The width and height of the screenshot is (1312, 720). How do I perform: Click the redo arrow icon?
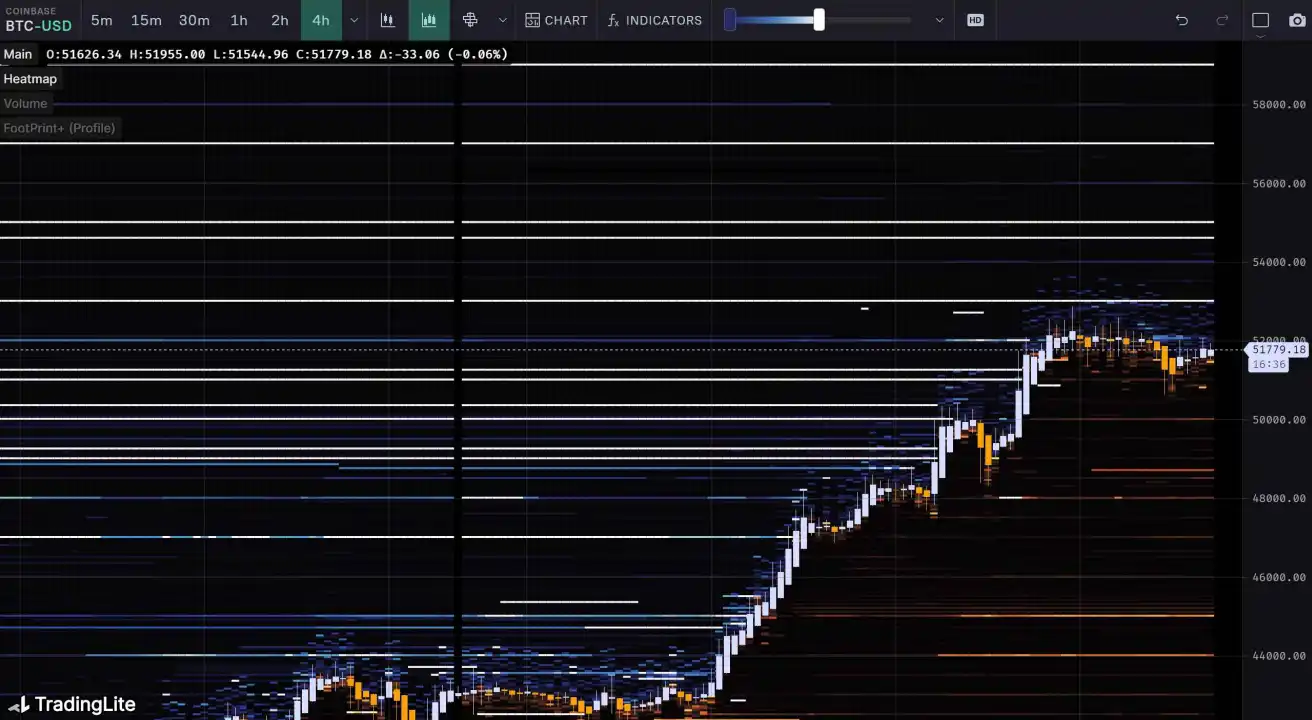[1222, 20]
